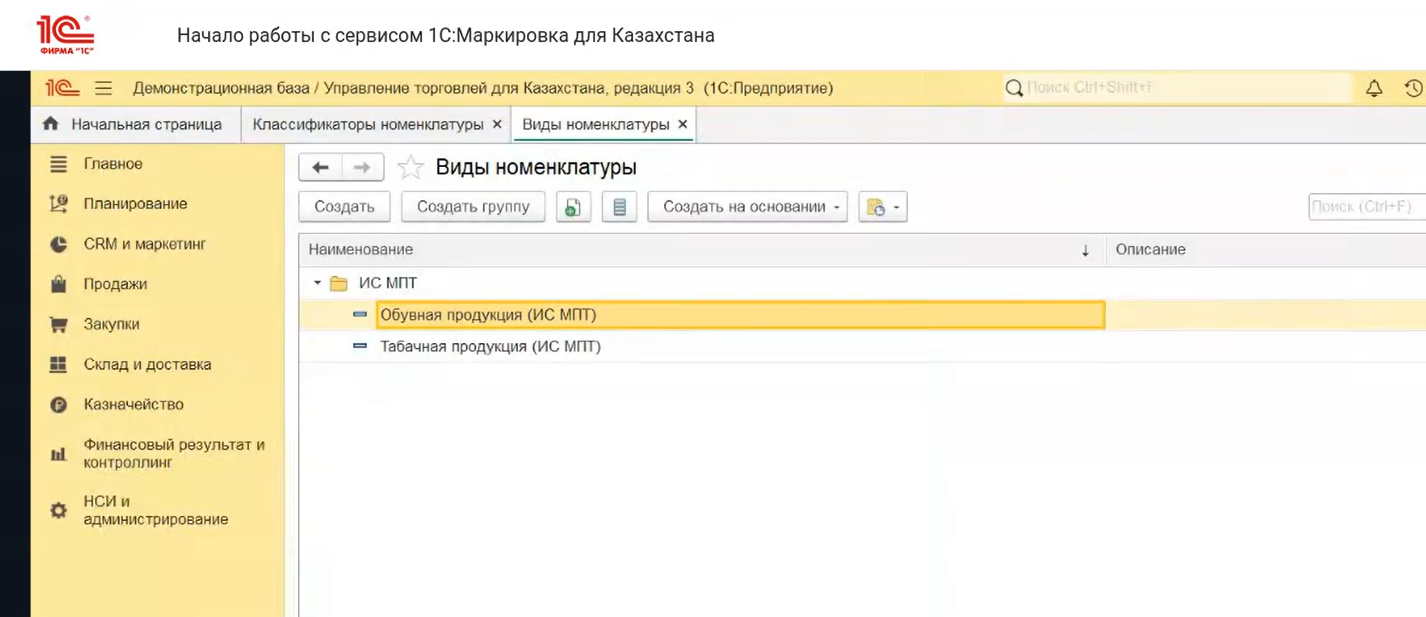The height and width of the screenshot is (617, 1426).
Task: Select the Виды номенклатуры tab
Action: pos(596,125)
